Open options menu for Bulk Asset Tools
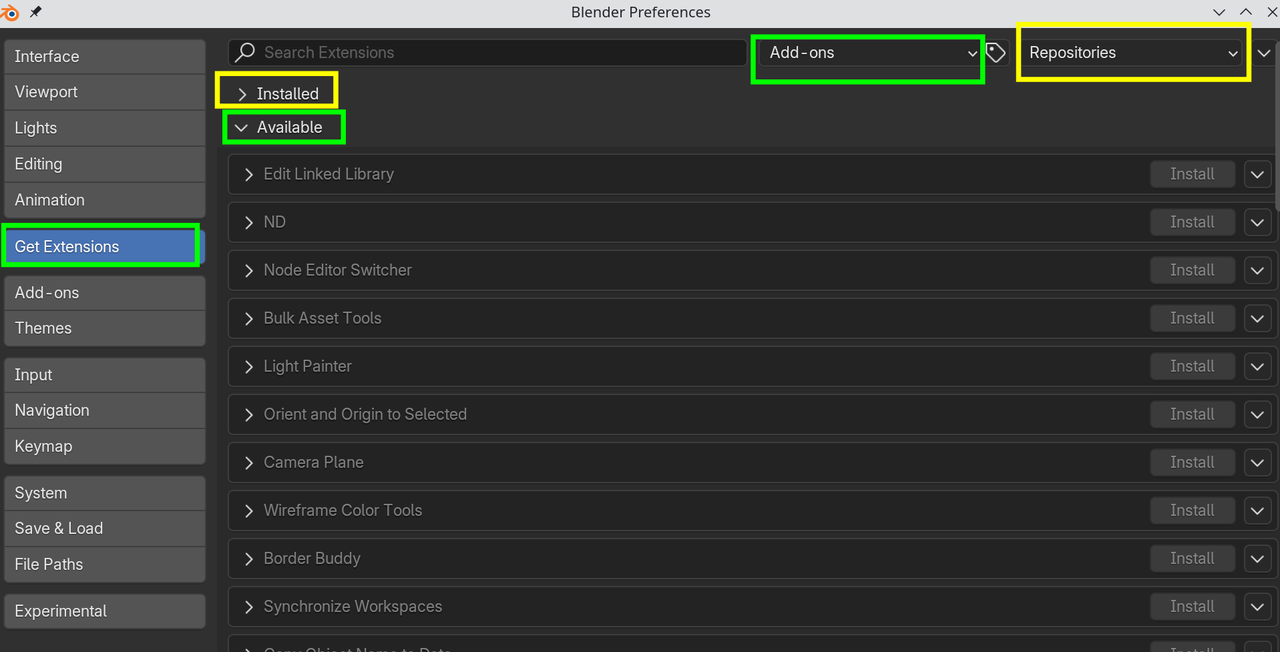The width and height of the screenshot is (1280, 652). click(1258, 318)
